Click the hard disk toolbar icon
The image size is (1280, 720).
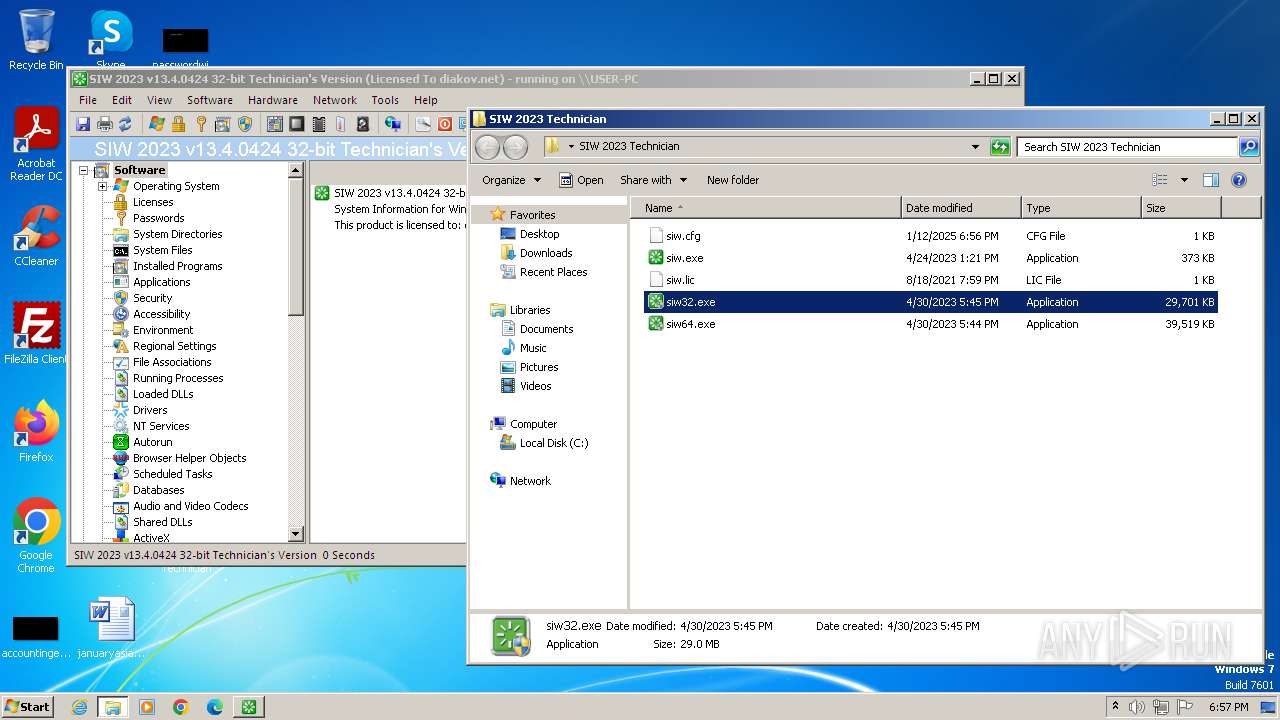tap(363, 124)
